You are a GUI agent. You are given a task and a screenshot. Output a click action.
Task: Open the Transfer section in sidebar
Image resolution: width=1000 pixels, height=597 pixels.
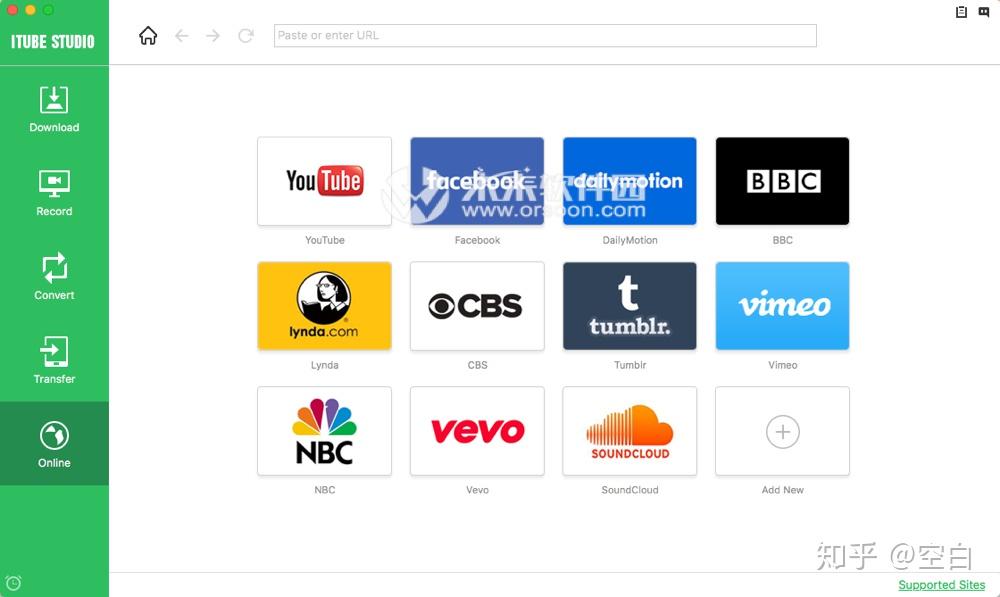coord(54,360)
